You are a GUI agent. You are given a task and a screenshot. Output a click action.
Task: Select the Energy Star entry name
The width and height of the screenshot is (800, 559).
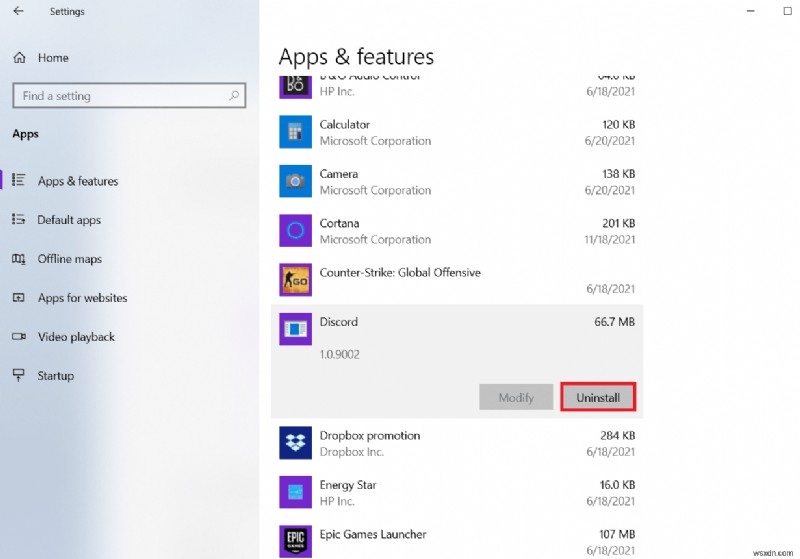(348, 485)
